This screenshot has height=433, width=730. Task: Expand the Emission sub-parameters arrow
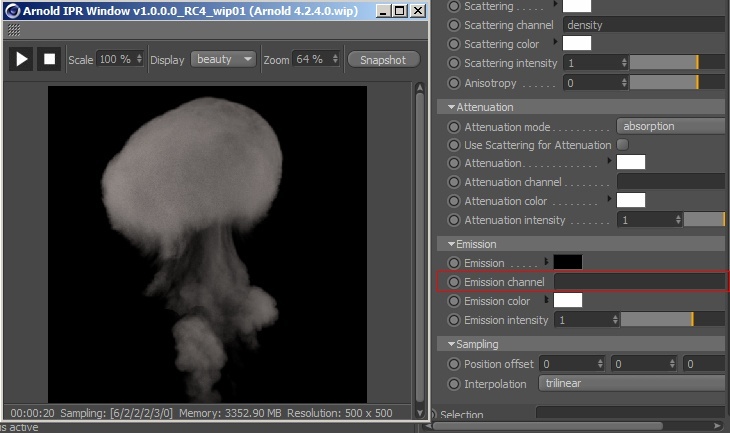(x=547, y=262)
